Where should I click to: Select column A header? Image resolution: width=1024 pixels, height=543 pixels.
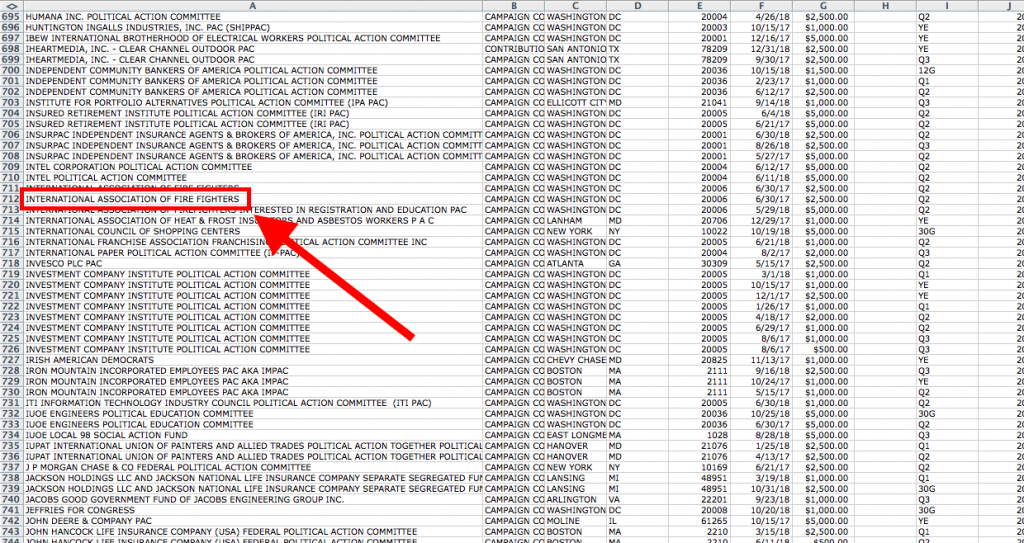(x=253, y=6)
